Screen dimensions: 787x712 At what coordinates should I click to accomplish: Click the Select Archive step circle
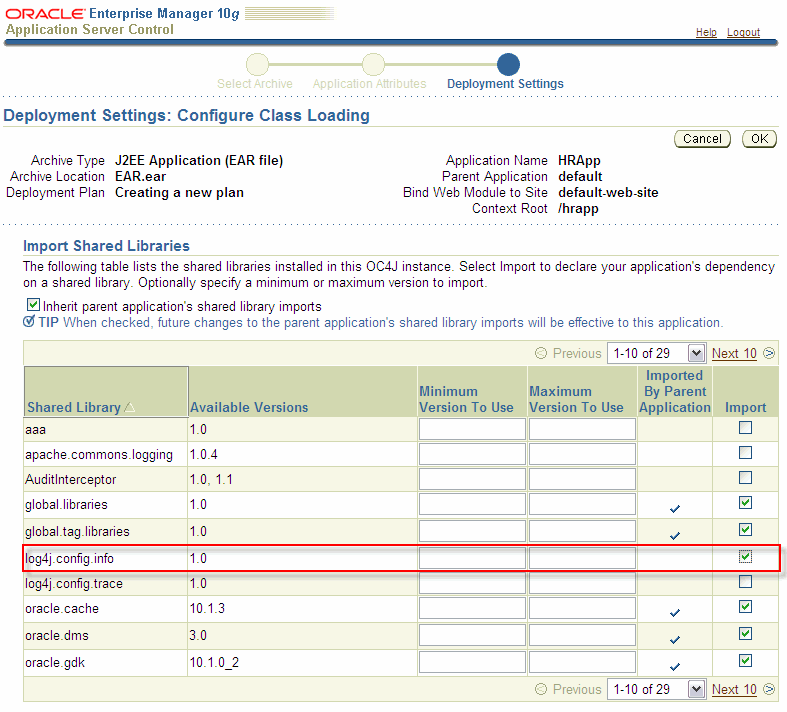pos(257,64)
